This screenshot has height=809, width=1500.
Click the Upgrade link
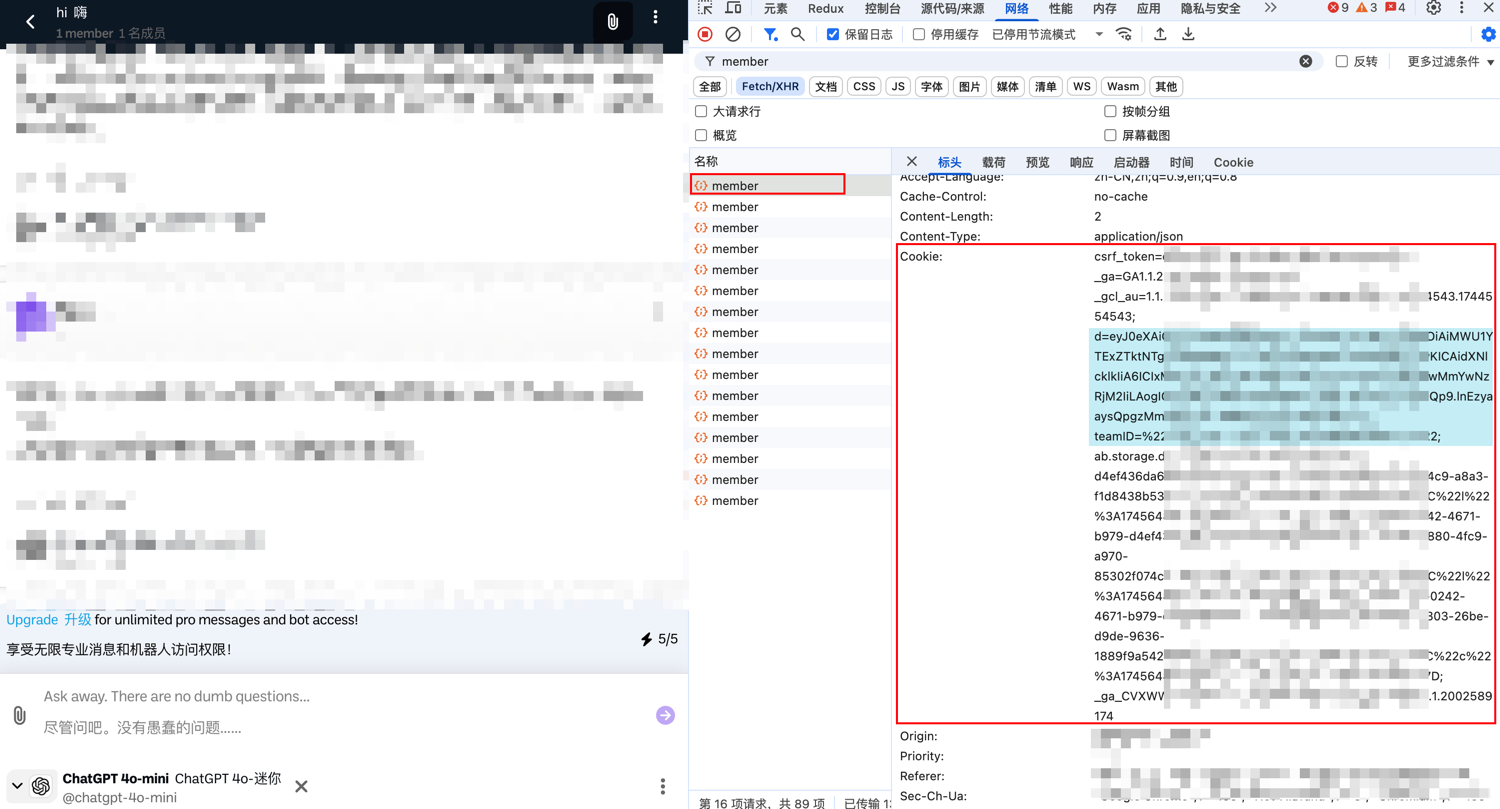(32, 620)
